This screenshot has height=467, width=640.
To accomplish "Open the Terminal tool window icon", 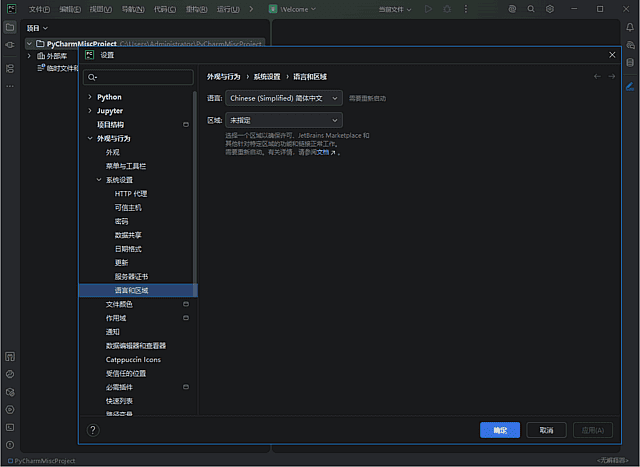I will coord(10,427).
